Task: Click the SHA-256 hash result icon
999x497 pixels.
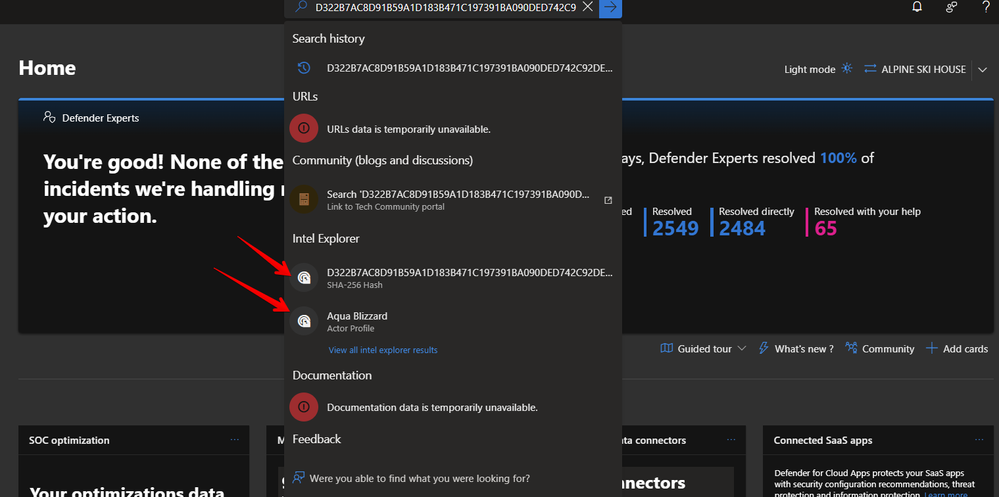Action: tap(304, 278)
